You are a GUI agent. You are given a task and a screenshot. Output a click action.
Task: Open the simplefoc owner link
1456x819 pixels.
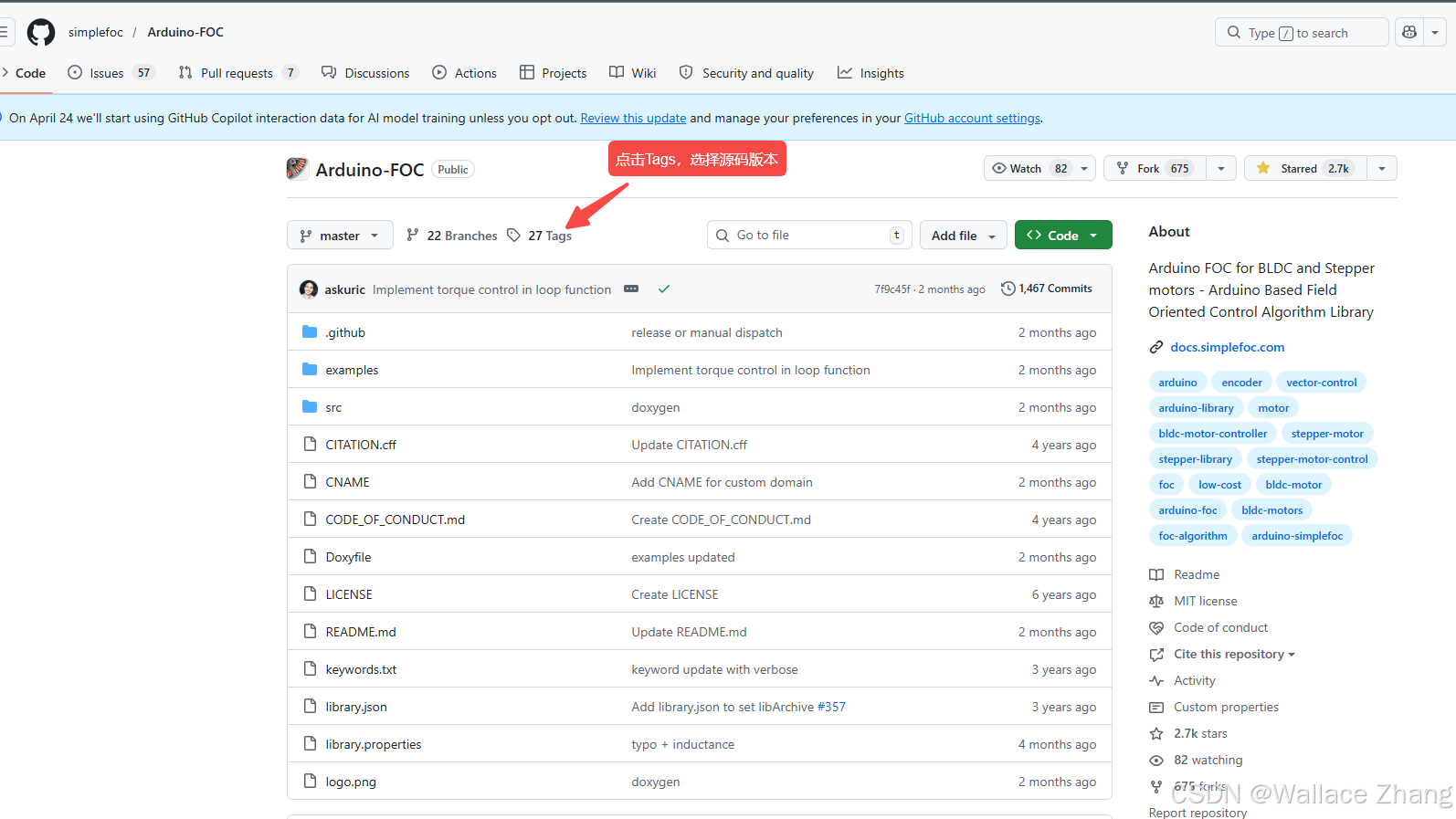tap(96, 32)
